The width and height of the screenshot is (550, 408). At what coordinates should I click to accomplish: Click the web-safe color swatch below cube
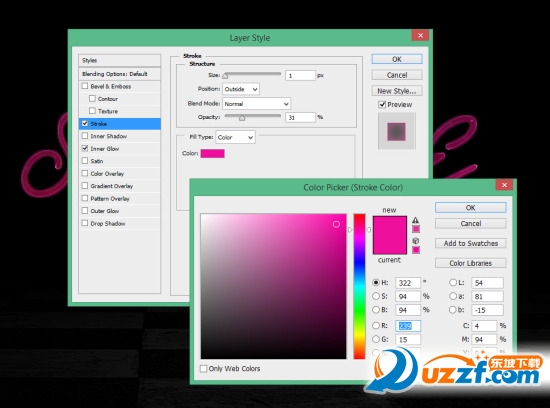point(416,250)
